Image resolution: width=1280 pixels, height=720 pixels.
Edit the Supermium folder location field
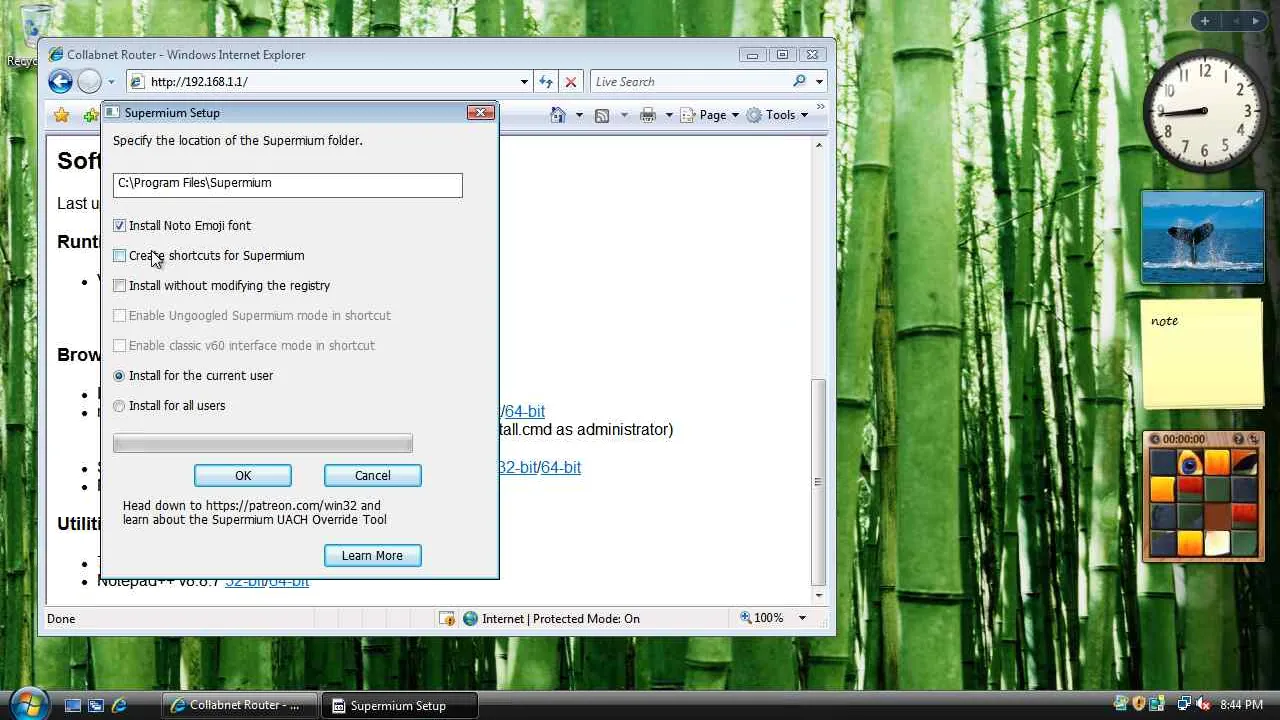[x=288, y=185]
